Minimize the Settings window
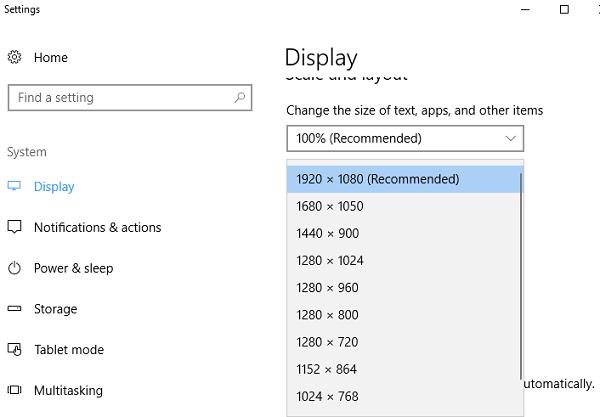Image resolution: width=600 pixels, height=417 pixels. tap(525, 9)
